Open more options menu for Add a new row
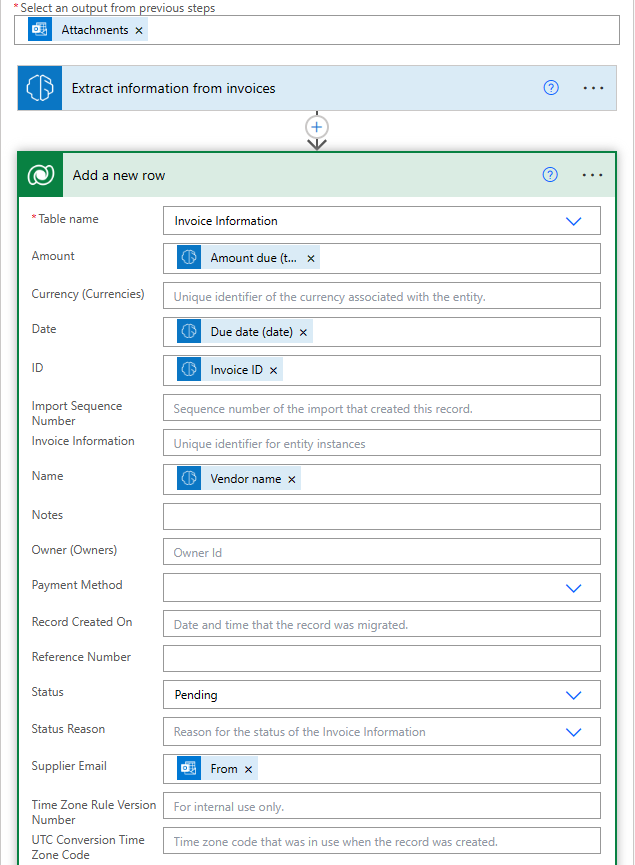The height and width of the screenshot is (865, 635). pyautogui.click(x=592, y=175)
